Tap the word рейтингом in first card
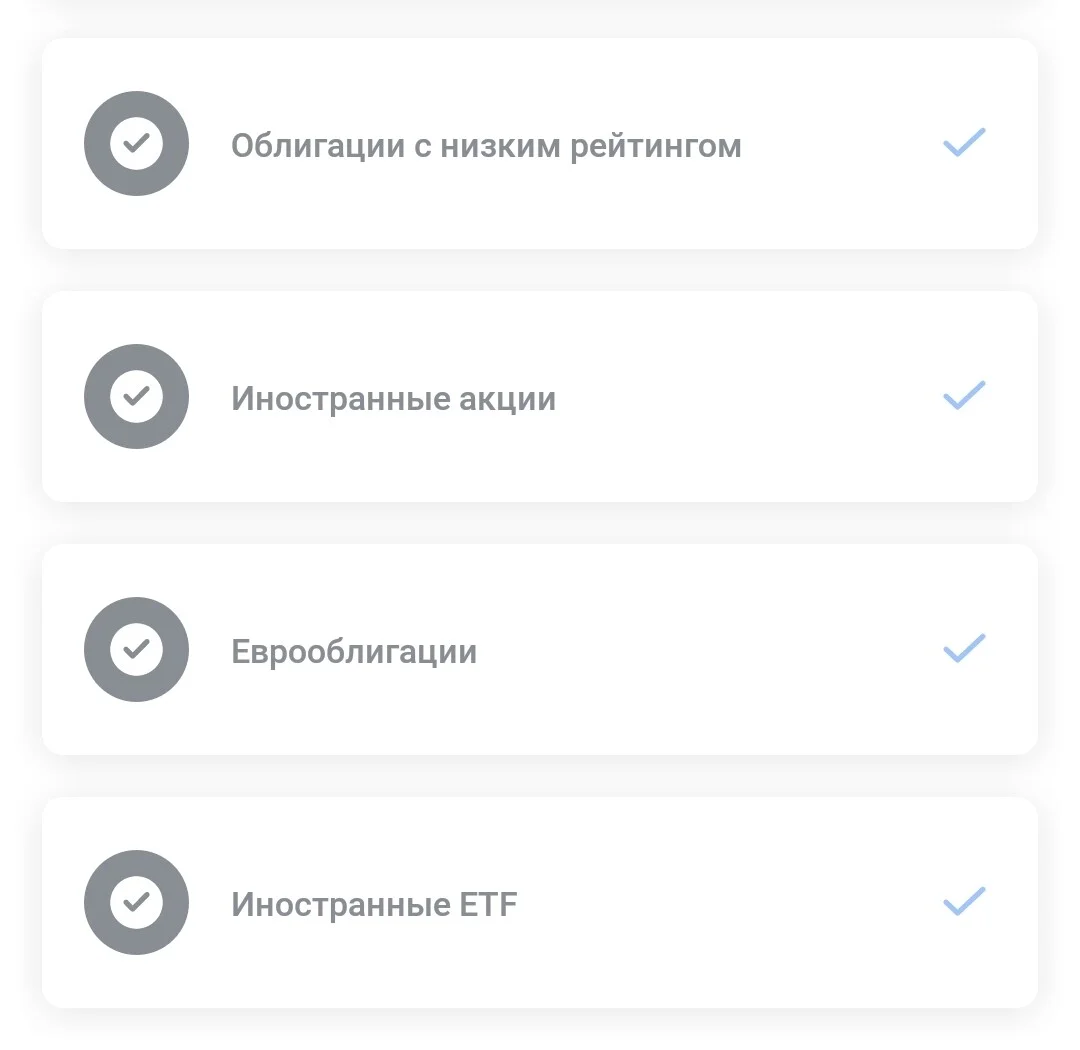 [656, 147]
